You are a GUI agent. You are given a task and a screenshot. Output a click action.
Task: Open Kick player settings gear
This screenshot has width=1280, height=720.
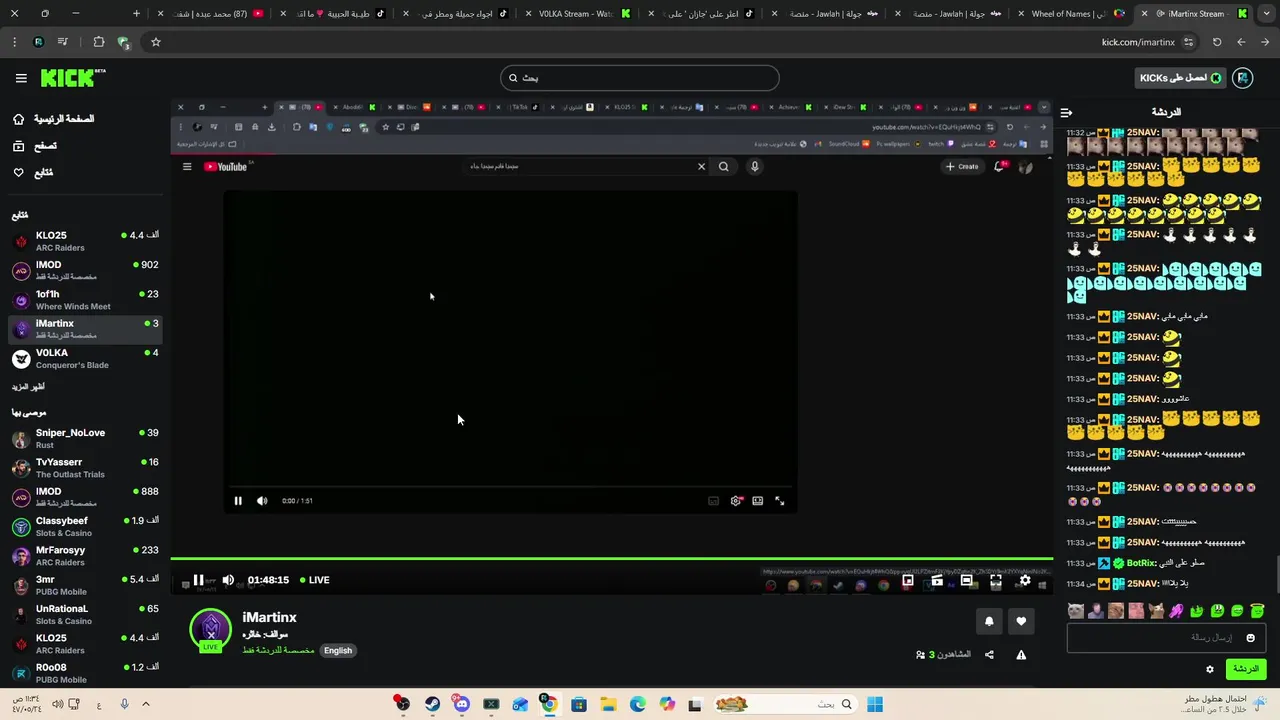[1025, 580]
